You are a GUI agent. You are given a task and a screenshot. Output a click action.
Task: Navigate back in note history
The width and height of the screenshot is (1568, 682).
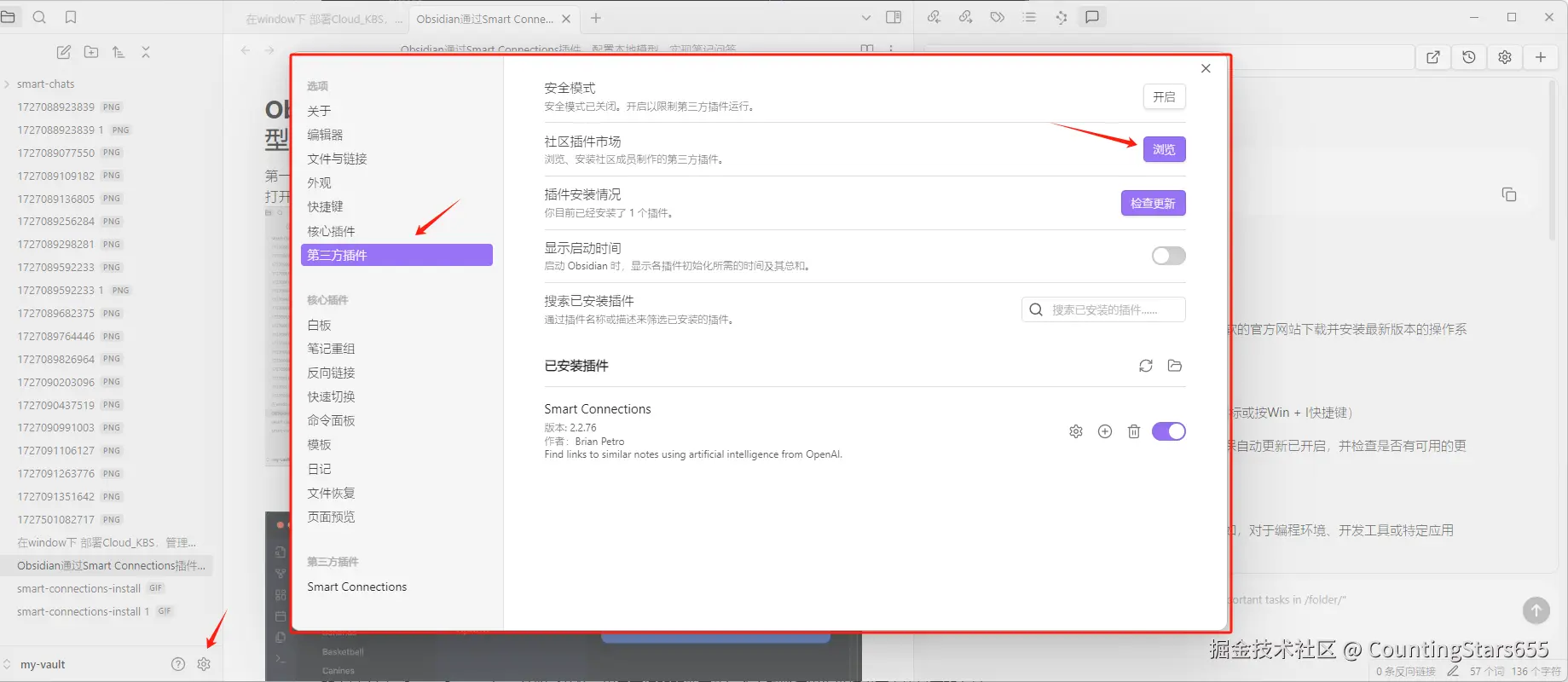coord(246,50)
